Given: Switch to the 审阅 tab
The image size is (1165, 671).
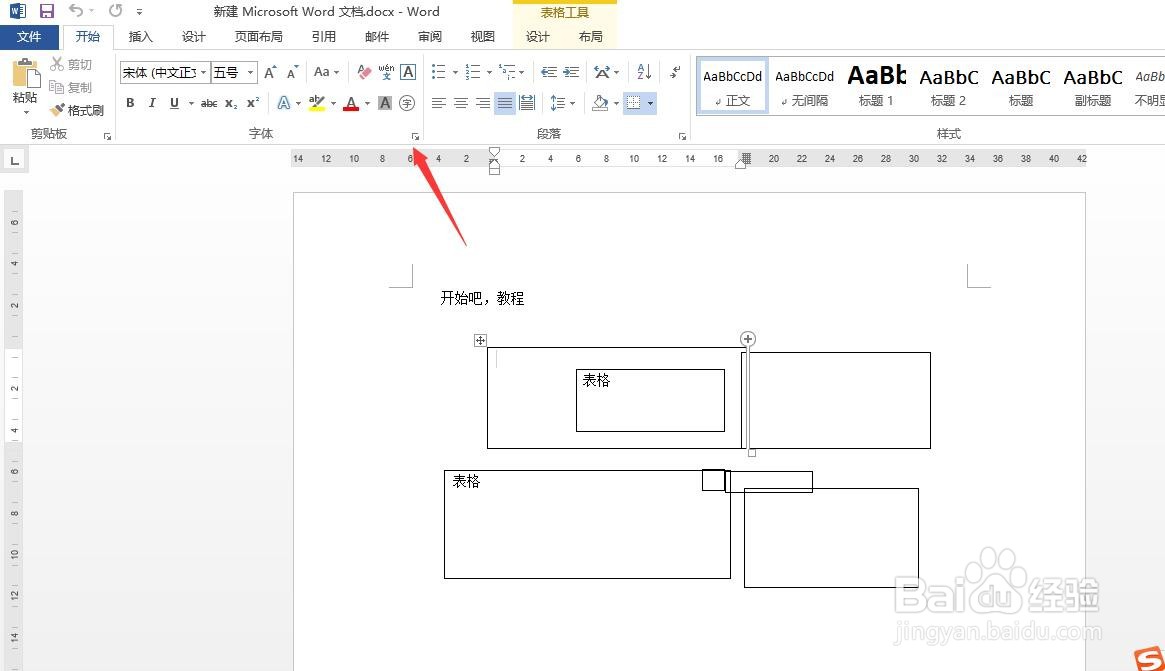Looking at the screenshot, I should pyautogui.click(x=429, y=36).
